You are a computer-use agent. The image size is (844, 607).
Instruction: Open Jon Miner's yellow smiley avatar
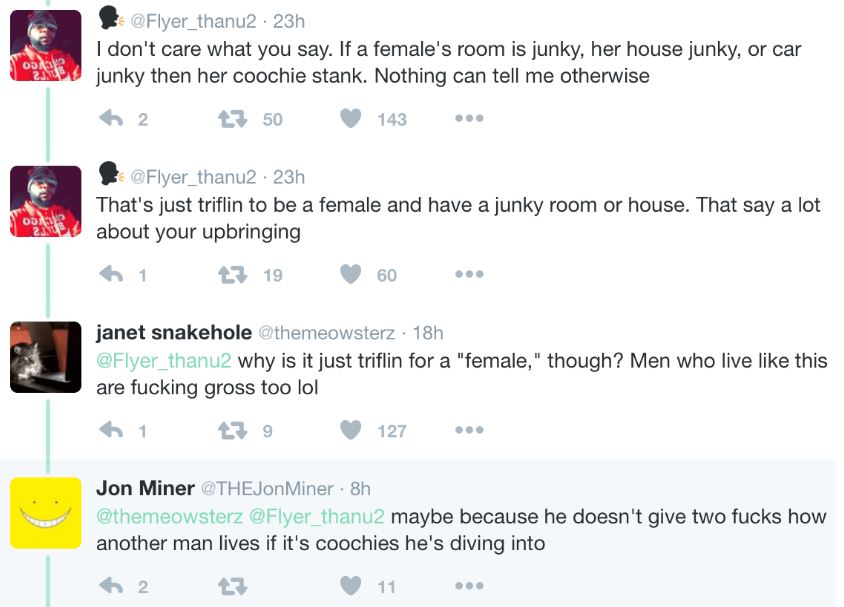click(x=45, y=512)
